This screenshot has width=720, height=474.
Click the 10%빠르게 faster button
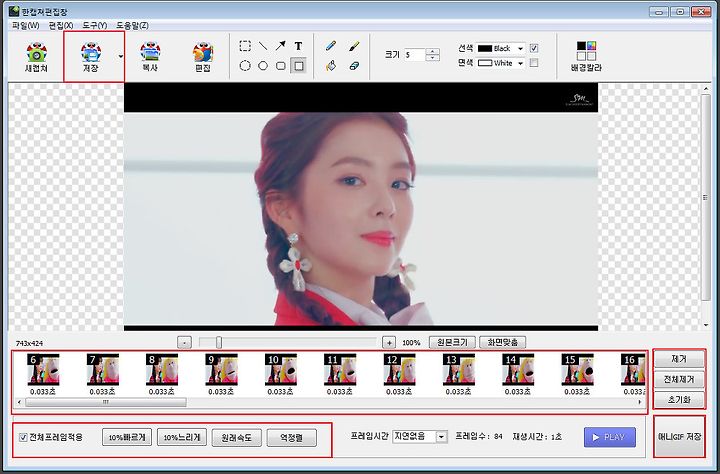pos(127,437)
